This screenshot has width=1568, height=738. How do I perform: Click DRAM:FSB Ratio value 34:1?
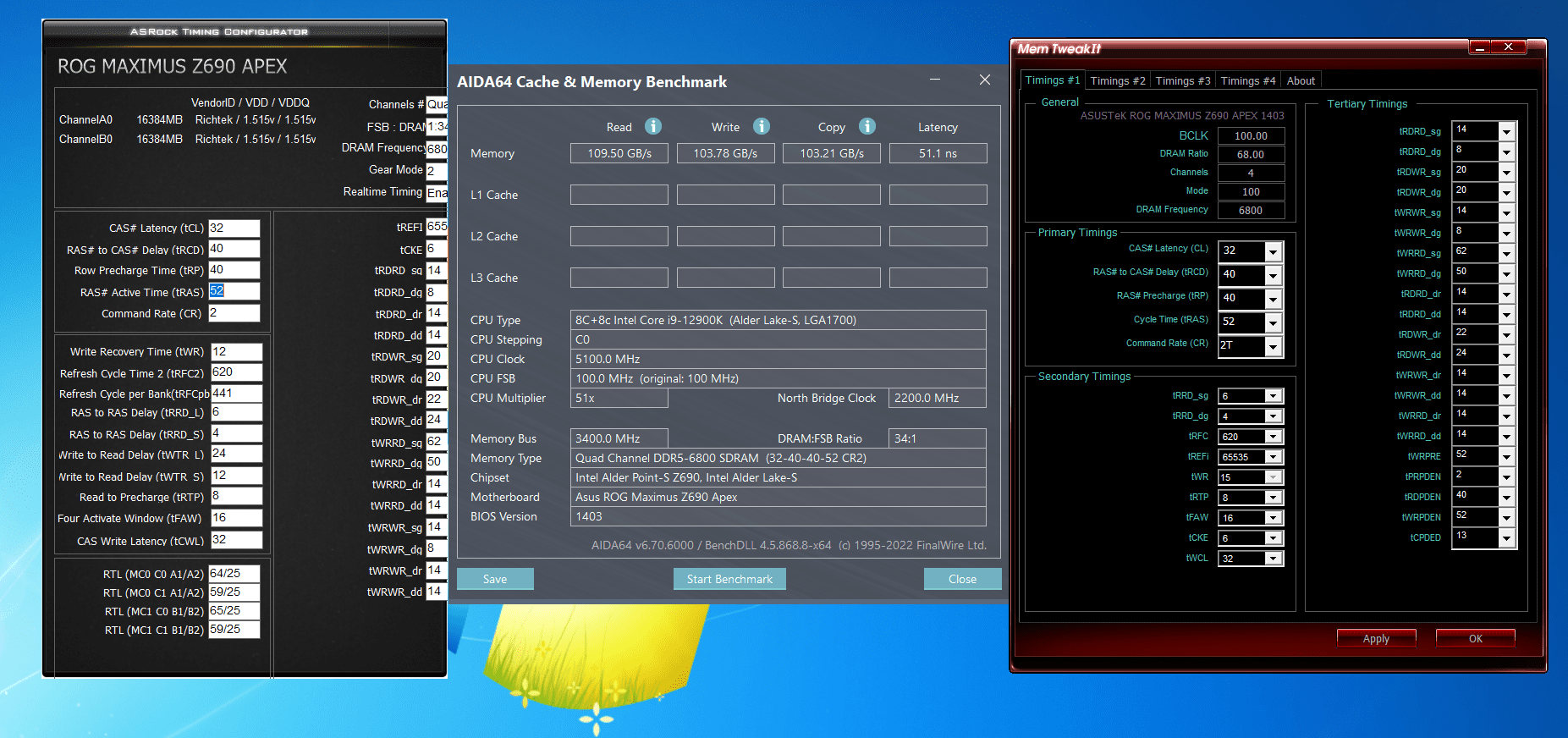[x=938, y=438]
